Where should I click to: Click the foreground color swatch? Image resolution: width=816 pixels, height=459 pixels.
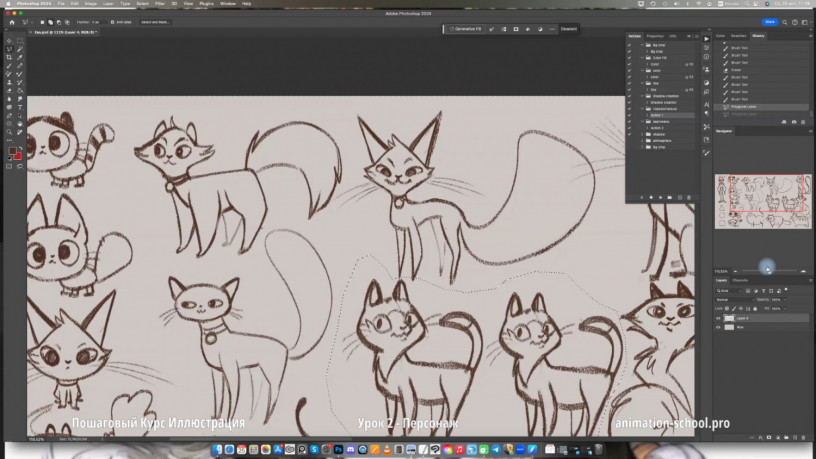click(x=13, y=151)
